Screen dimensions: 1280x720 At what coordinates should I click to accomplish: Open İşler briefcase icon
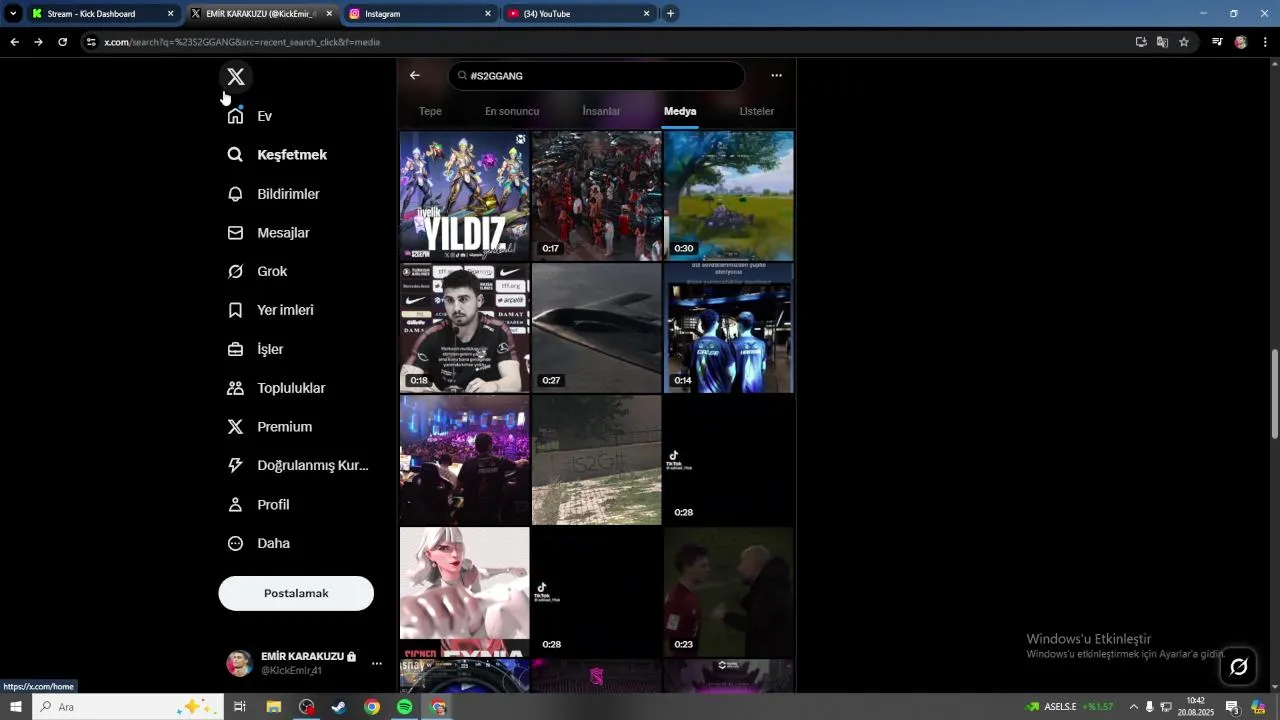pyautogui.click(x=235, y=349)
